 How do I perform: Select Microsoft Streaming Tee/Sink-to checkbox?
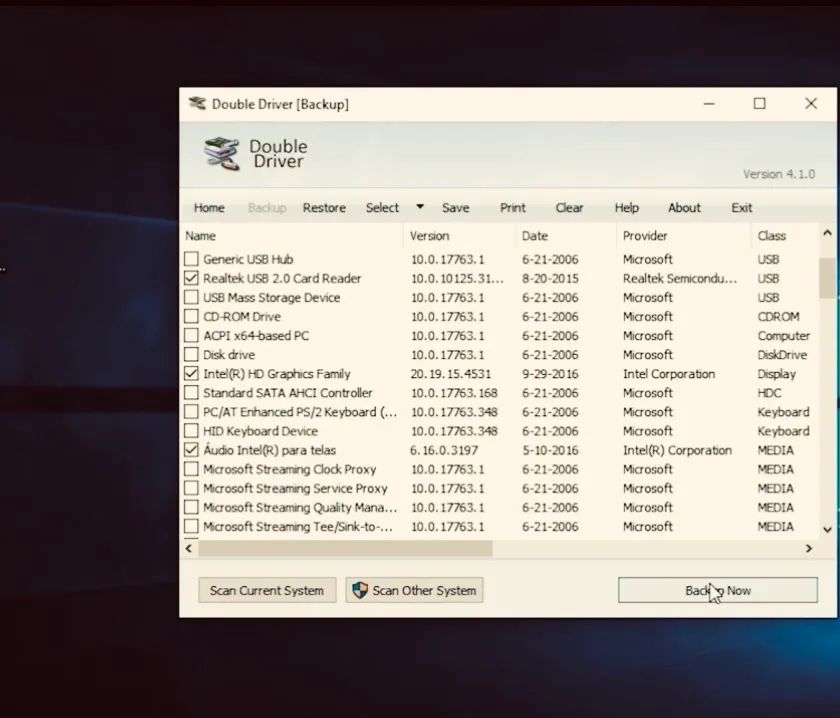pos(191,526)
